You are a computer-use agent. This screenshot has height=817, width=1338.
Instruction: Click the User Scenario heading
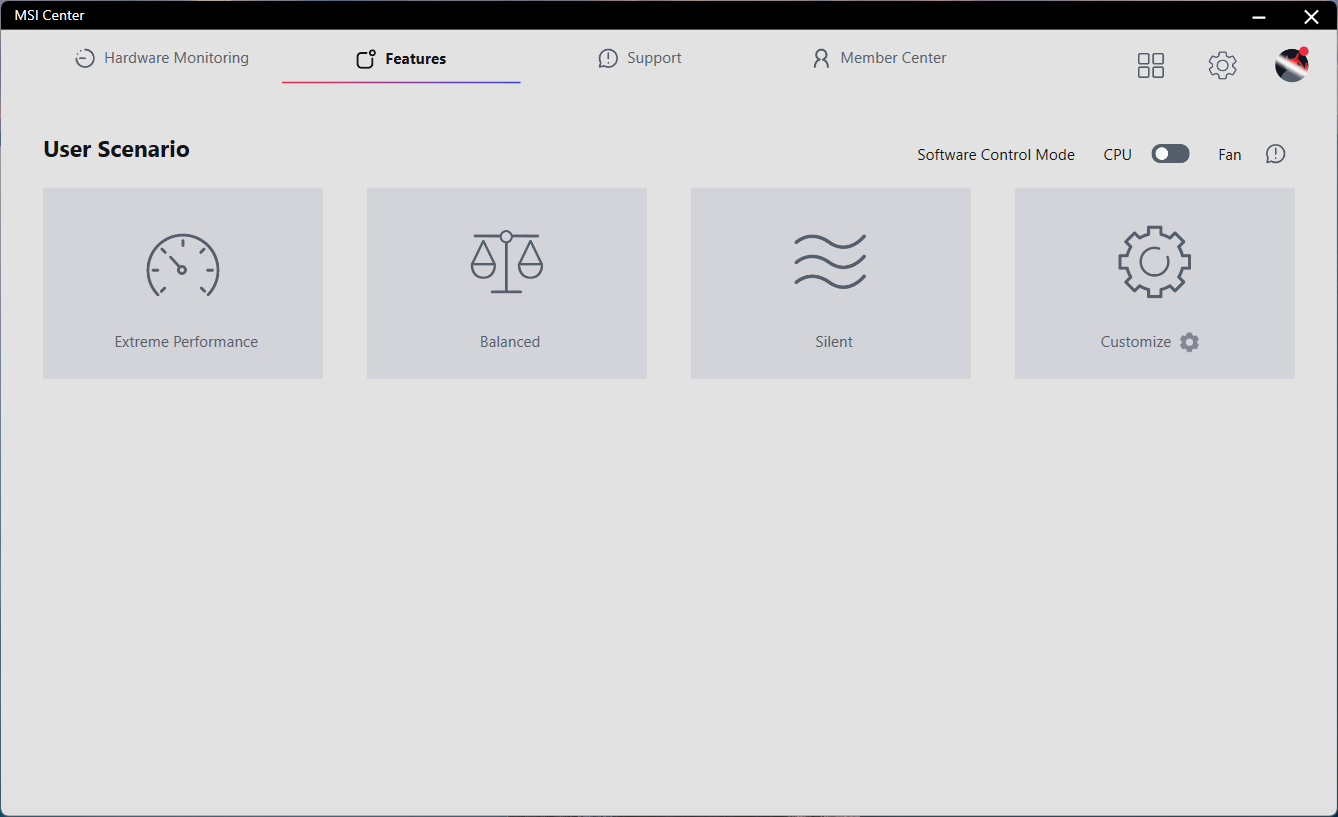click(x=116, y=149)
